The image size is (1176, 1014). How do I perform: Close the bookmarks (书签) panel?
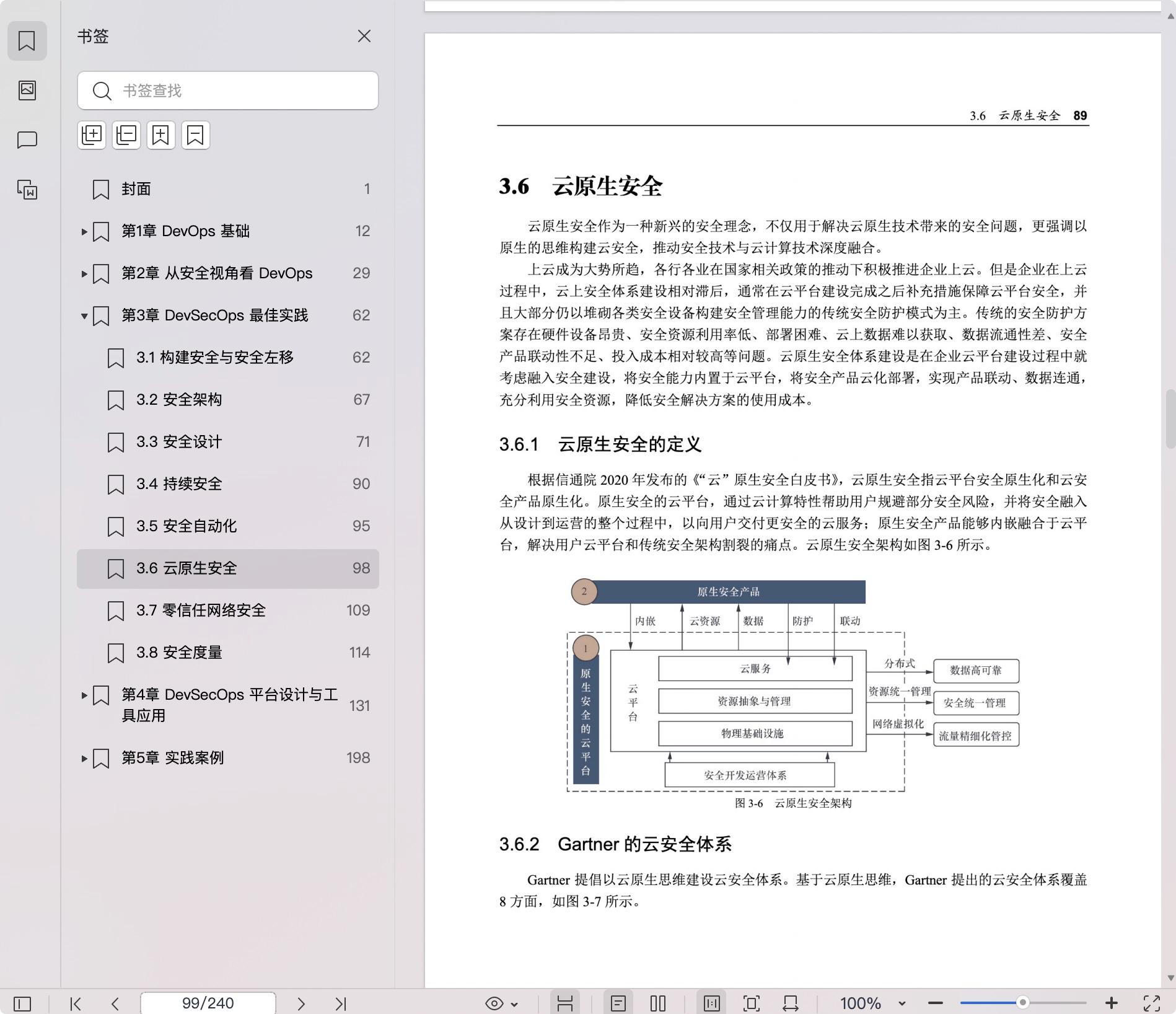click(x=364, y=36)
